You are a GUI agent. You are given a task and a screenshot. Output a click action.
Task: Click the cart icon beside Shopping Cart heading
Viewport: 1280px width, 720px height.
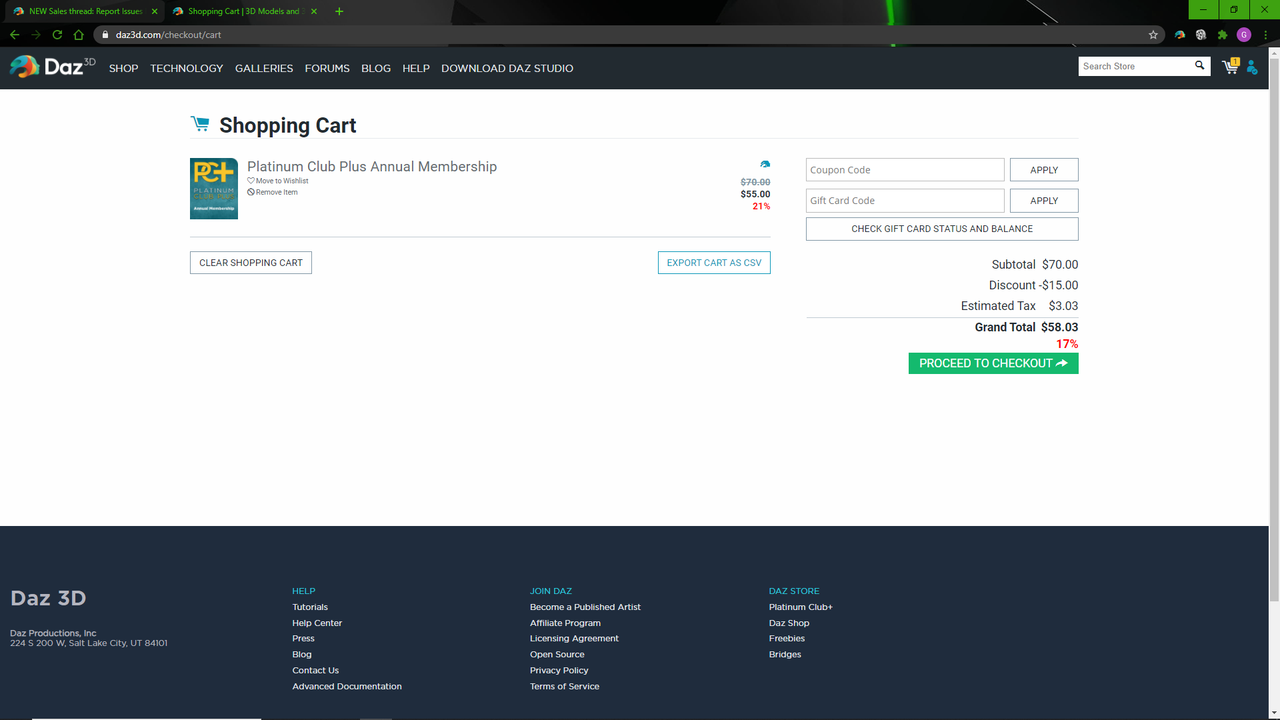click(200, 124)
